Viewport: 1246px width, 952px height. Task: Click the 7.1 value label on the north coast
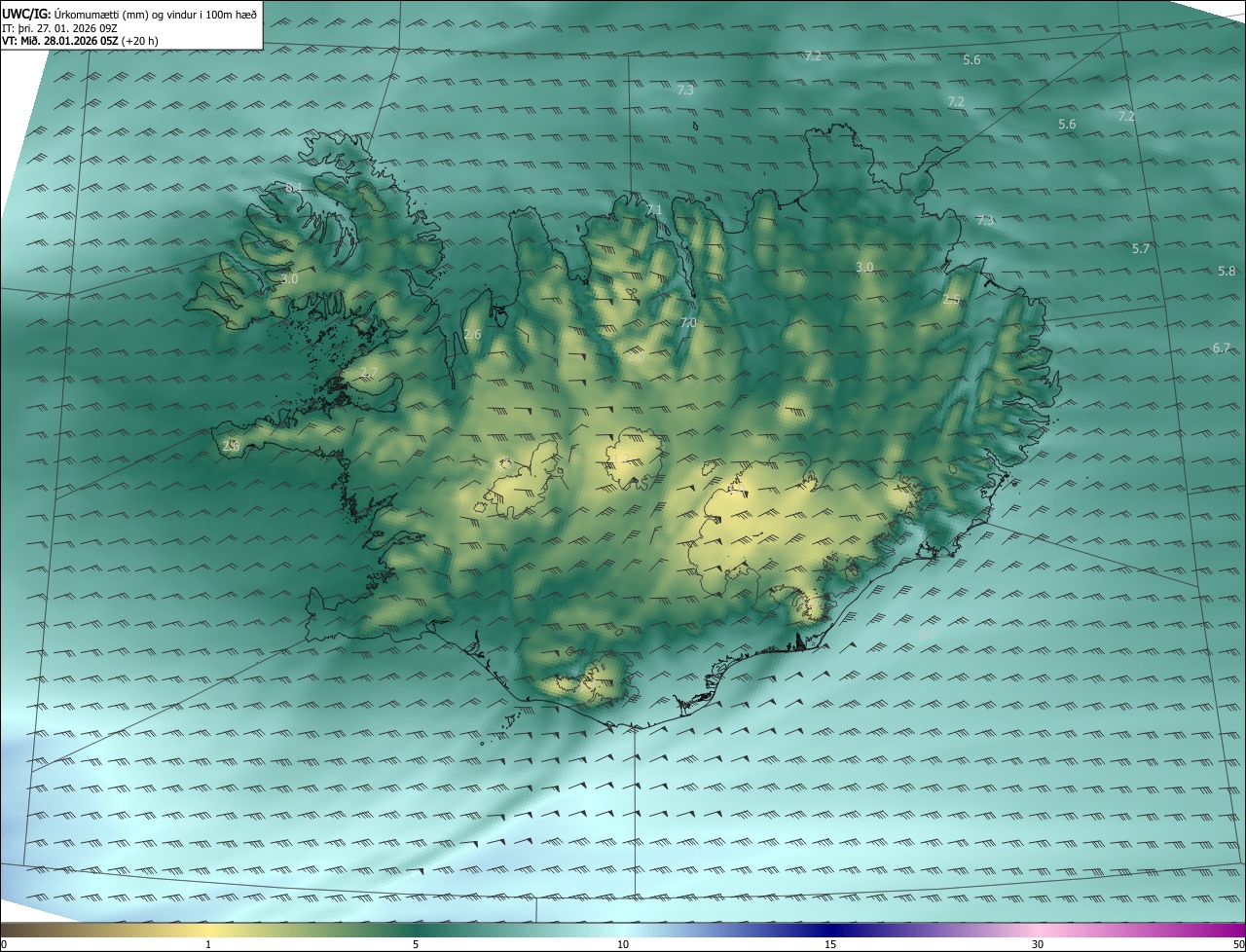tap(653, 210)
